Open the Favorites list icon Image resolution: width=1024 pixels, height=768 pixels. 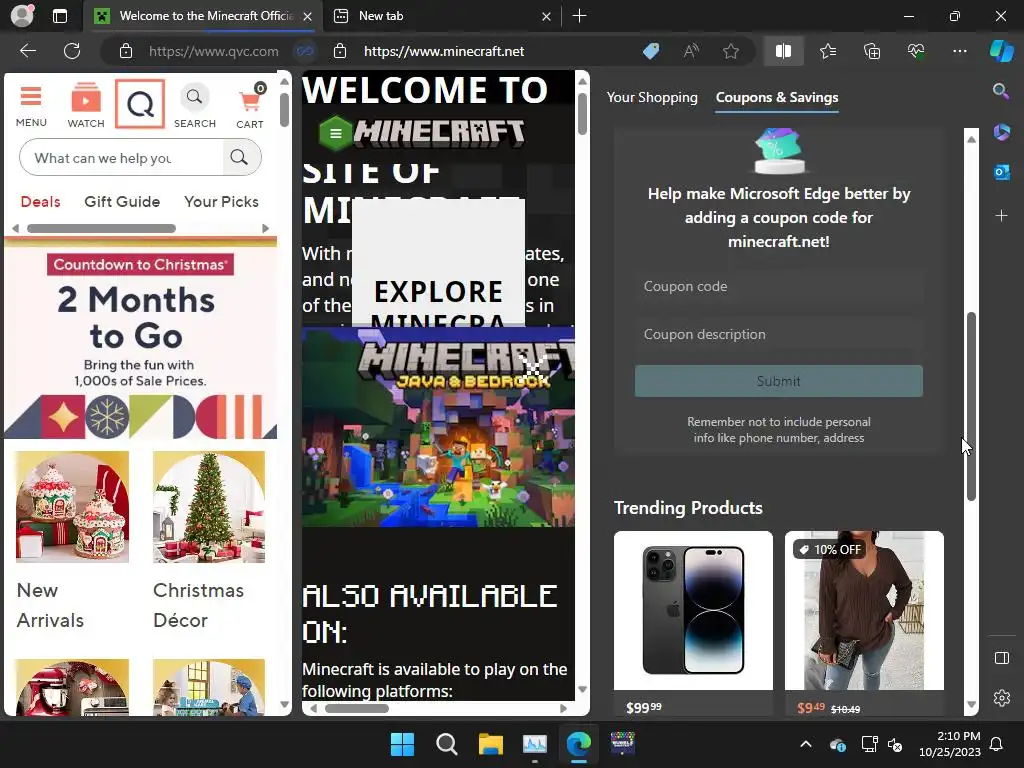tap(827, 51)
